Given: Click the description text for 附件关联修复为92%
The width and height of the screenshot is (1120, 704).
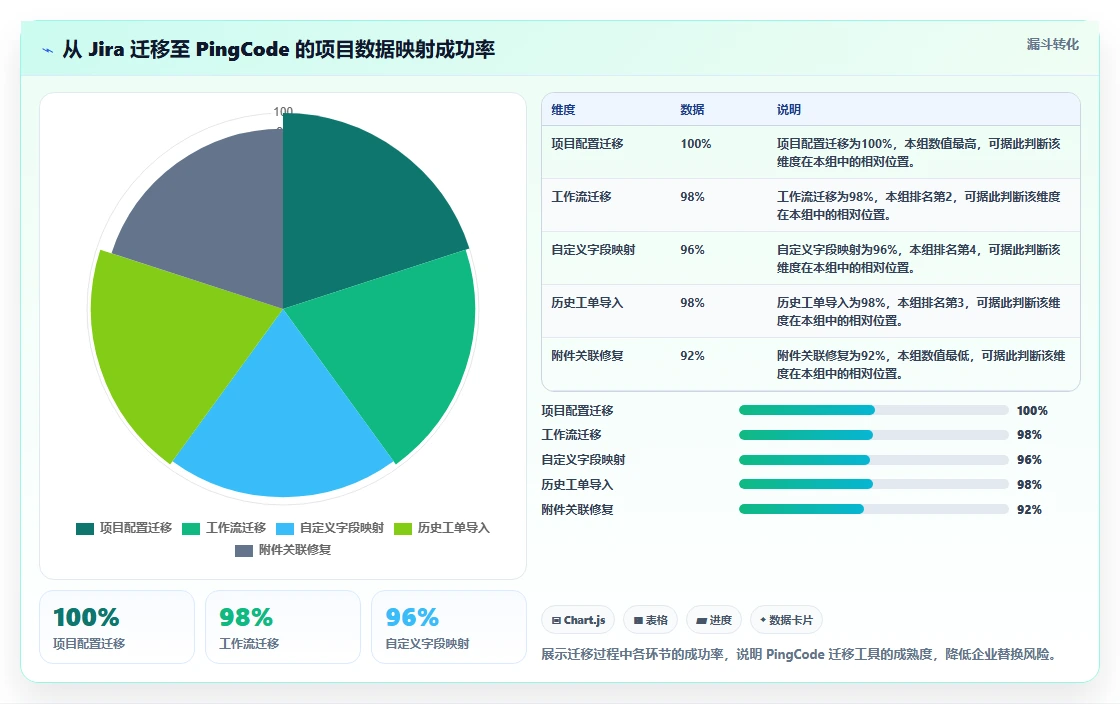Looking at the screenshot, I should click(x=921, y=365).
